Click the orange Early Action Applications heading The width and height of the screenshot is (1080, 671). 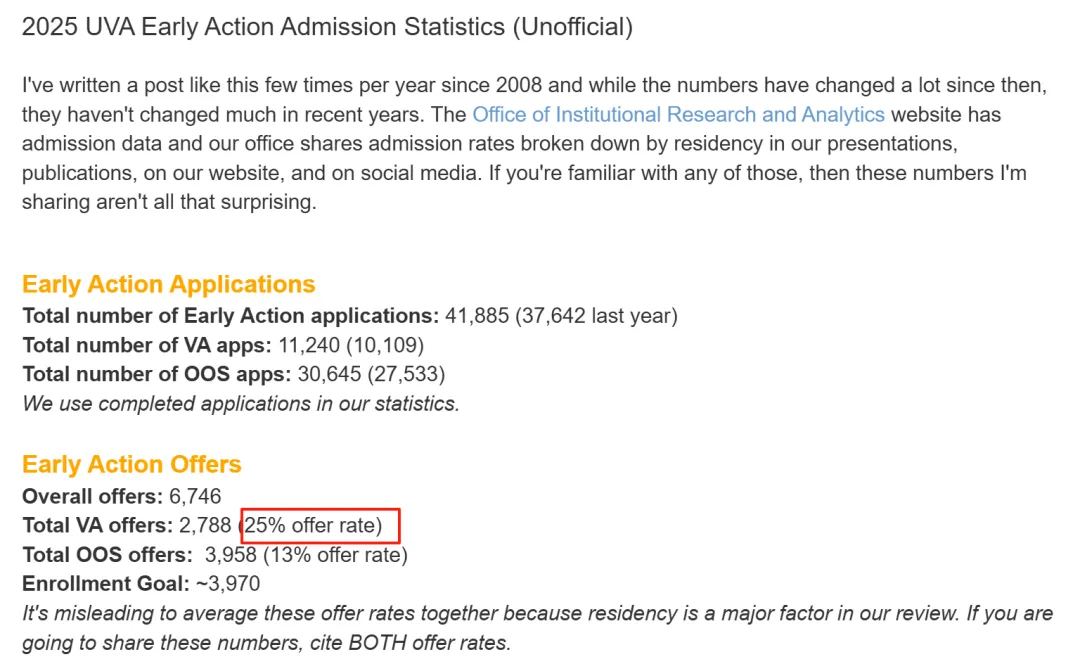click(x=168, y=284)
